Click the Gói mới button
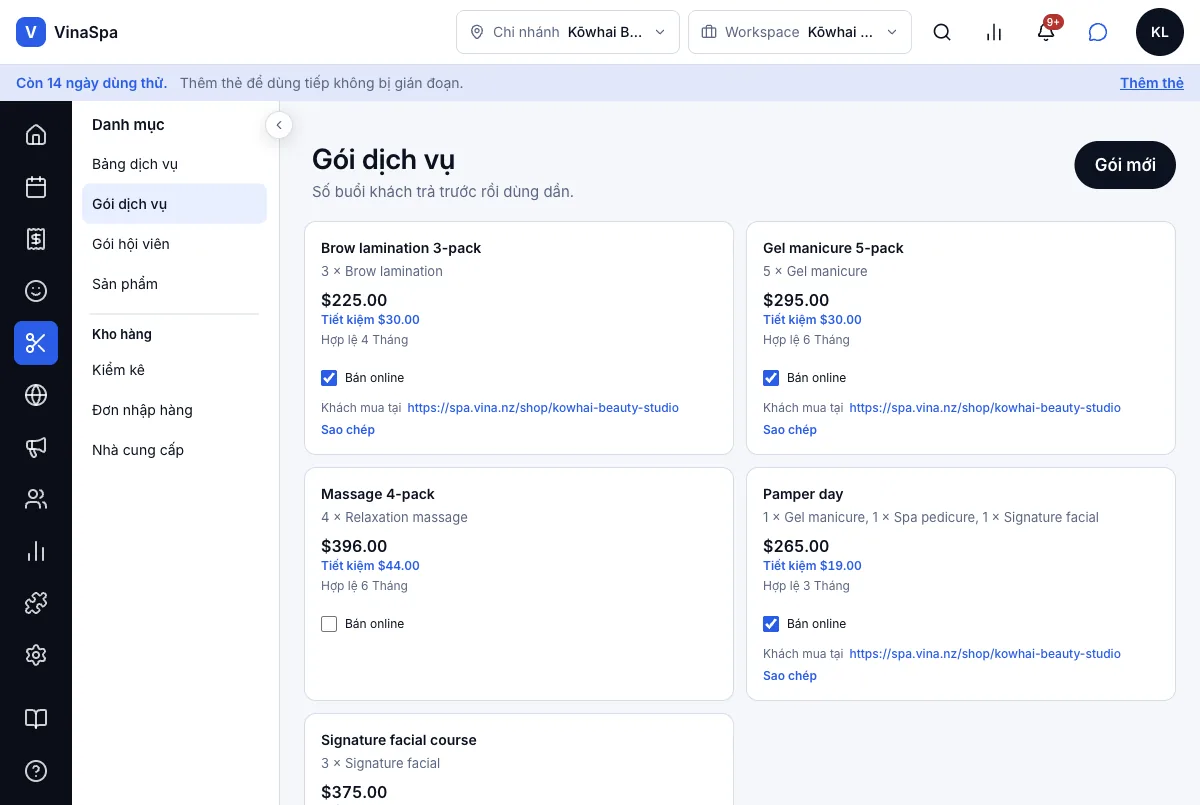The height and width of the screenshot is (805, 1200). click(1125, 165)
